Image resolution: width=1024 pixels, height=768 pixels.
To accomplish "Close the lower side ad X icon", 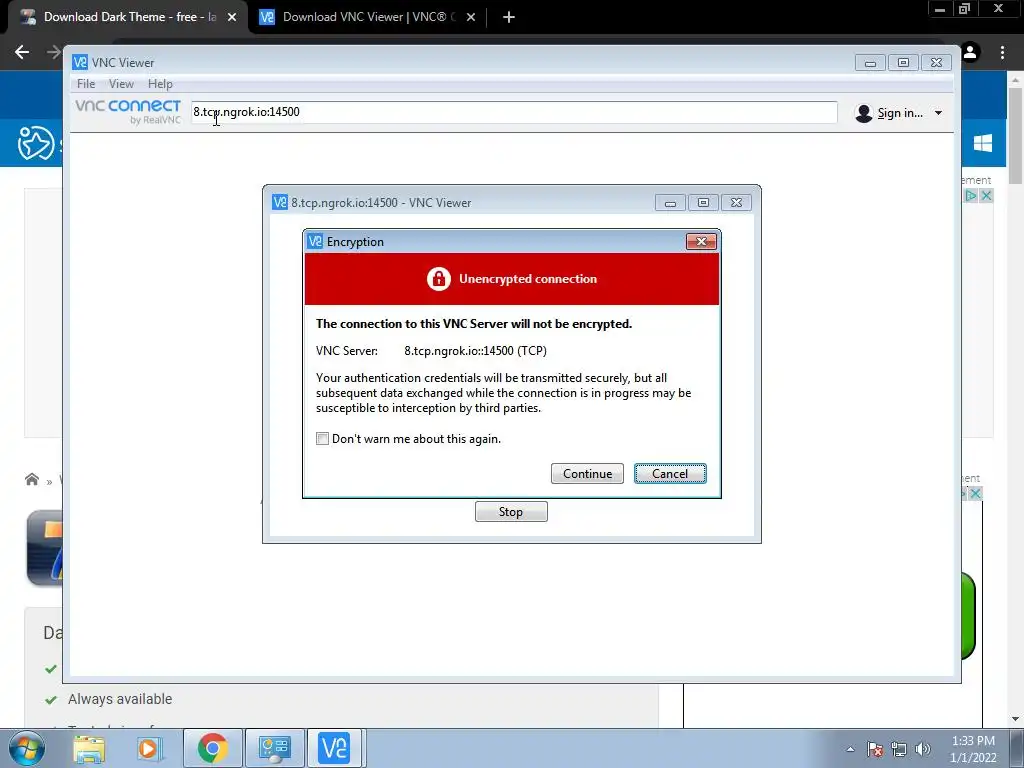I will pyautogui.click(x=975, y=493).
